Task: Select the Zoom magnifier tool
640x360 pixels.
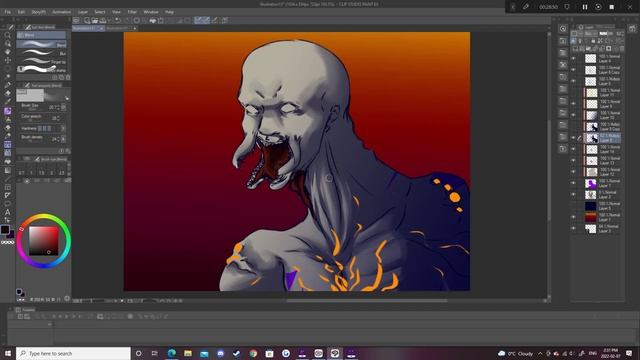Action: pos(7,36)
